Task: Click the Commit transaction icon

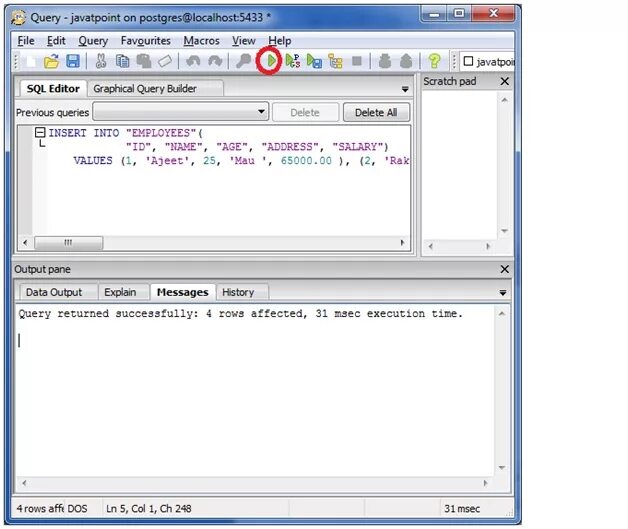Action: (385, 61)
